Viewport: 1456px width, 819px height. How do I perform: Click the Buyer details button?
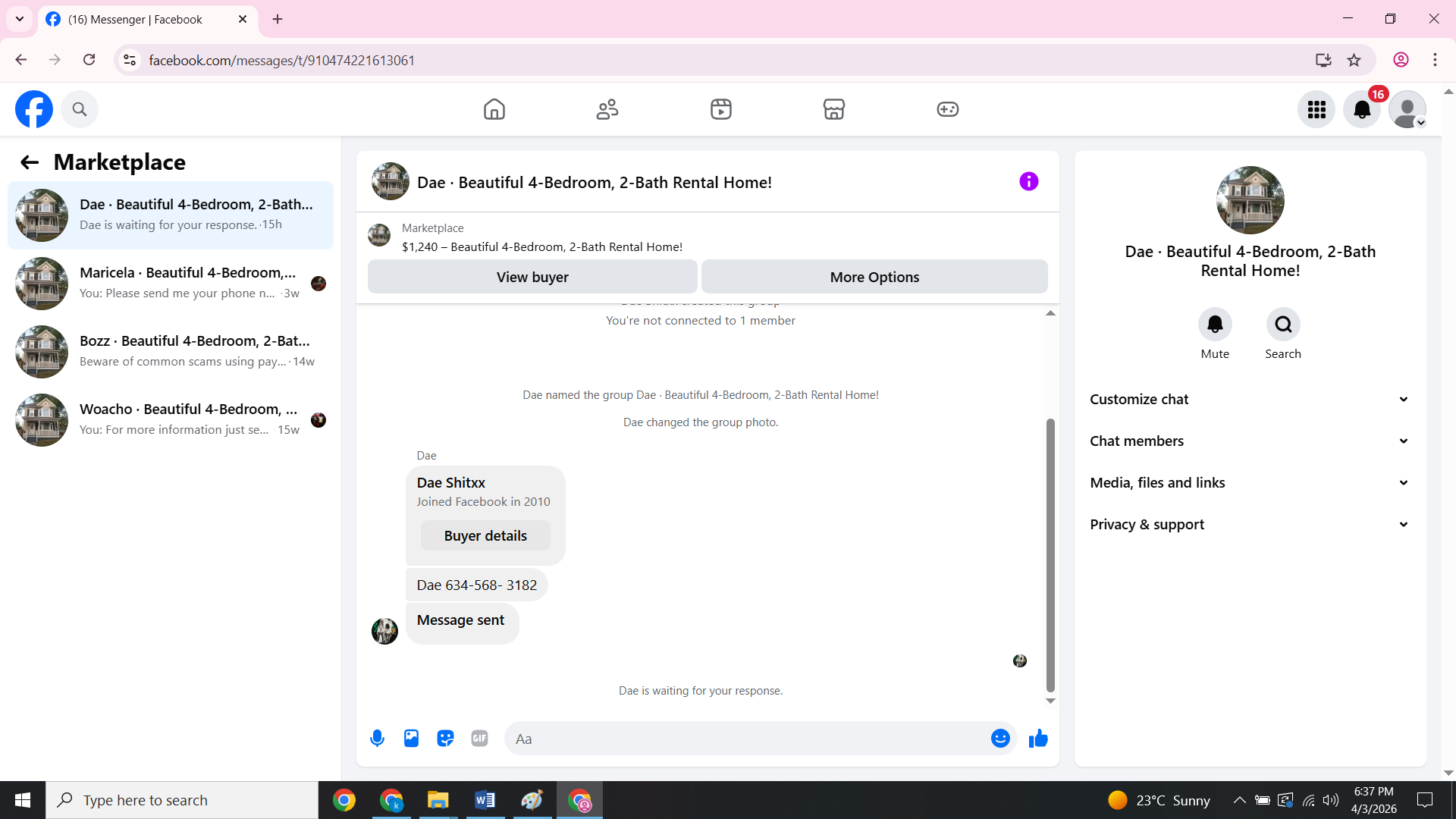pyautogui.click(x=485, y=535)
